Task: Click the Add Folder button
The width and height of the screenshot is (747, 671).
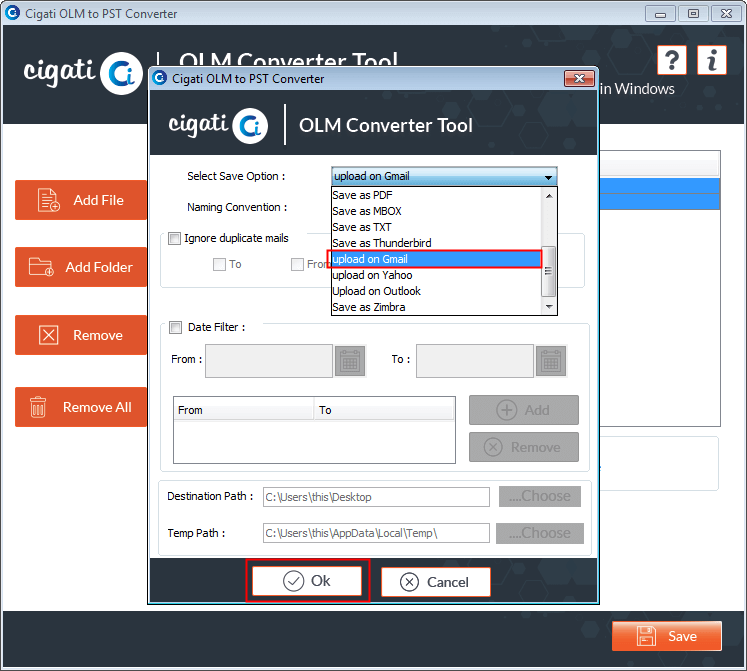Action: point(81,267)
